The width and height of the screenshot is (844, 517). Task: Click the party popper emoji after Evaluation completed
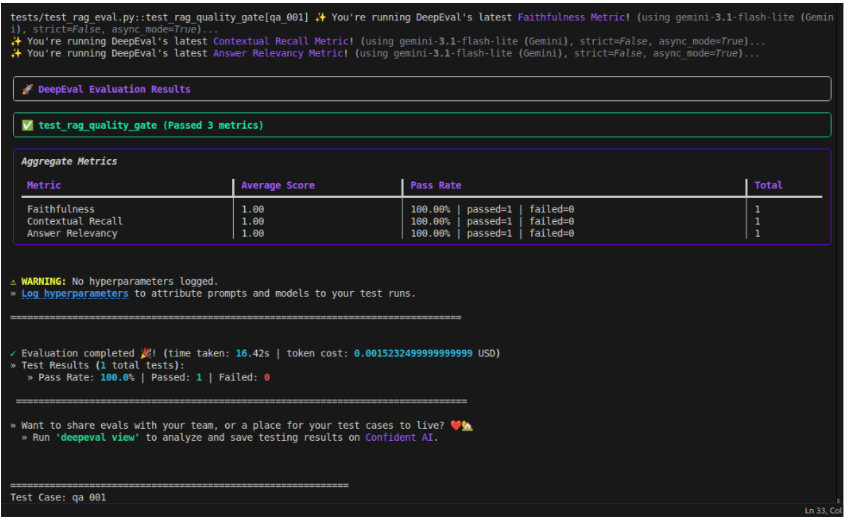pyautogui.click(x=145, y=353)
